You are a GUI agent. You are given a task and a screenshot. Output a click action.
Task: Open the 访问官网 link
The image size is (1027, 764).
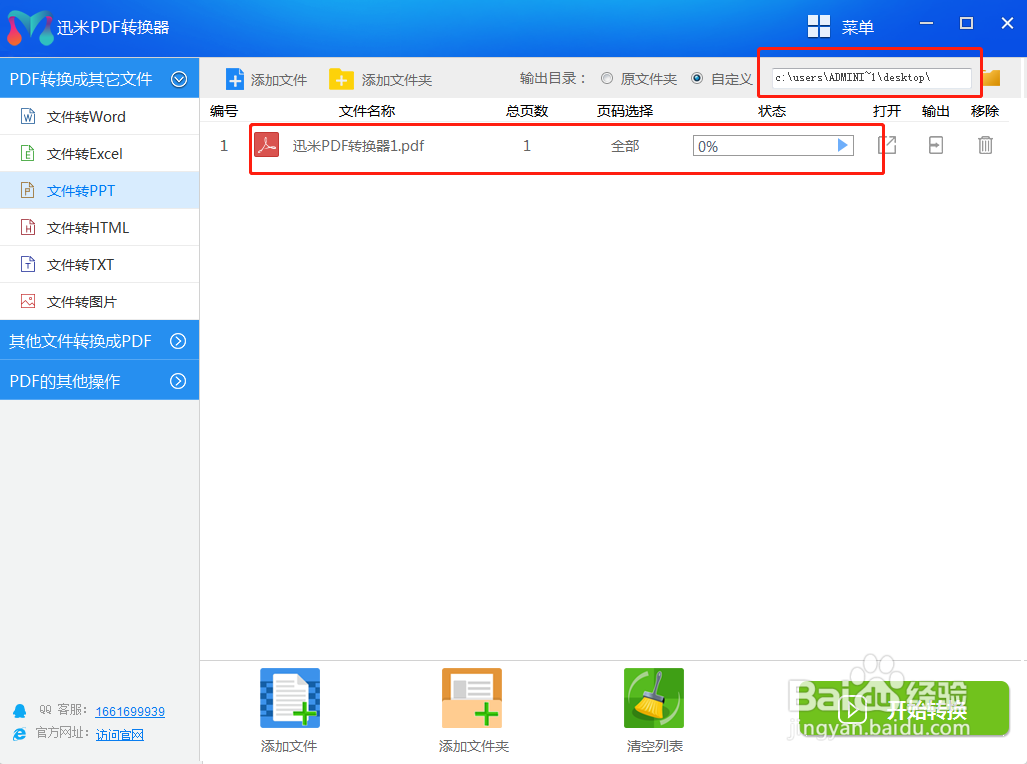tap(120, 735)
